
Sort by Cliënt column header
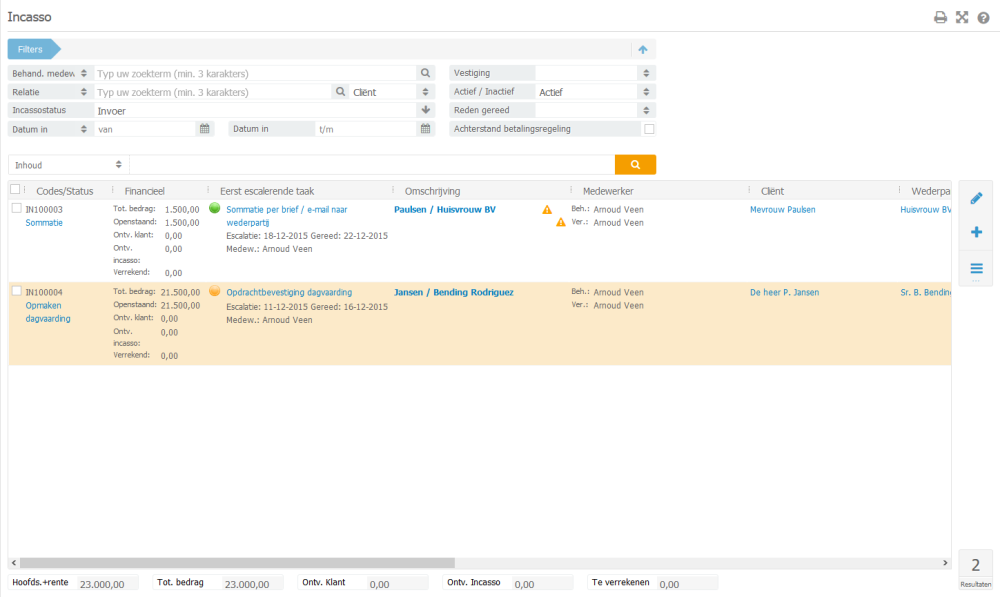(x=772, y=191)
